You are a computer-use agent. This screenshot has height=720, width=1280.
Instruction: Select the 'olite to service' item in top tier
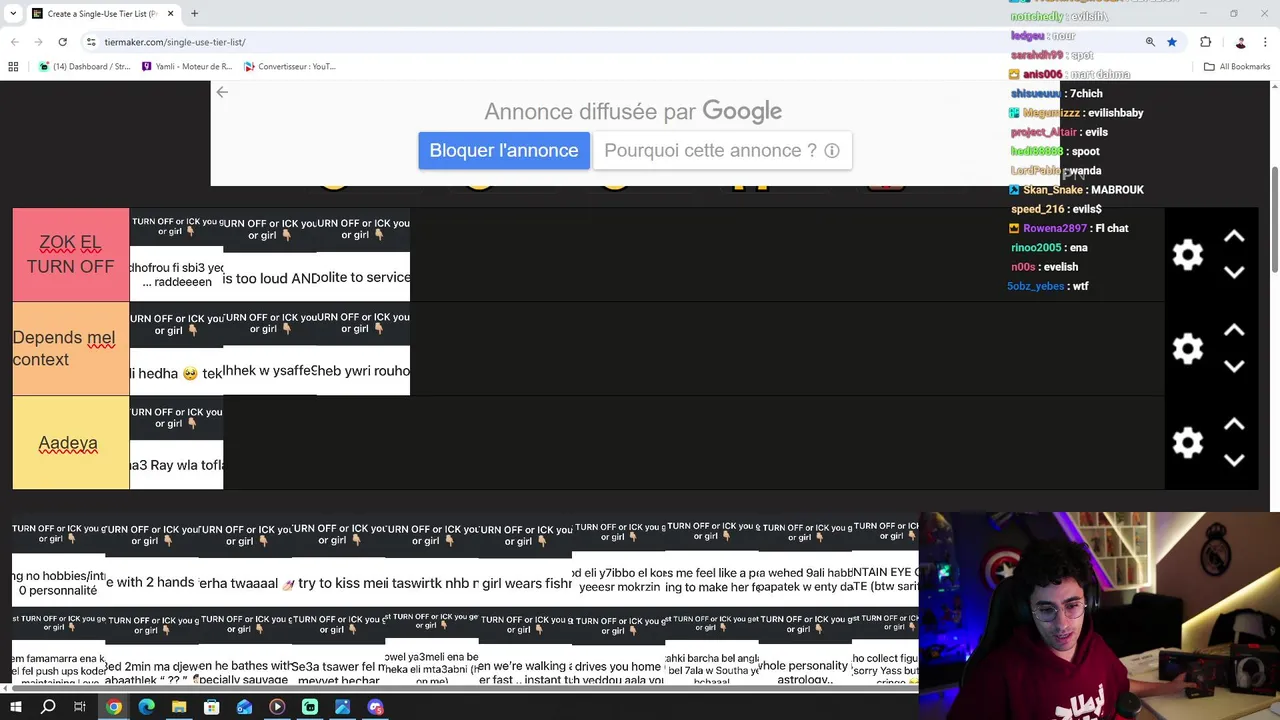(363, 255)
